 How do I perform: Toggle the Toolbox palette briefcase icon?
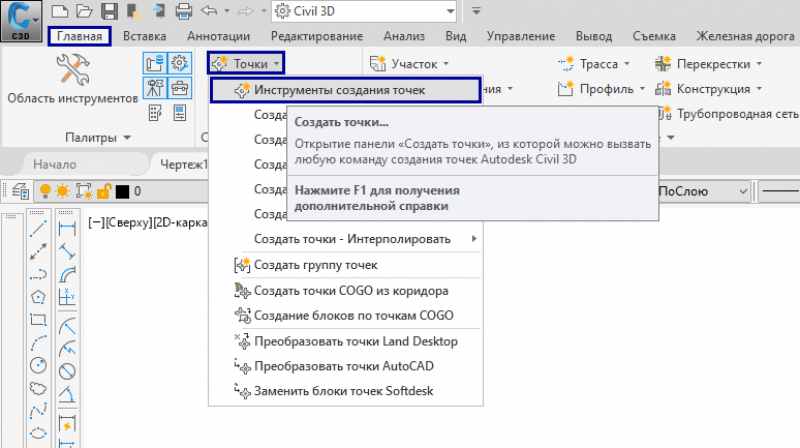coord(180,88)
